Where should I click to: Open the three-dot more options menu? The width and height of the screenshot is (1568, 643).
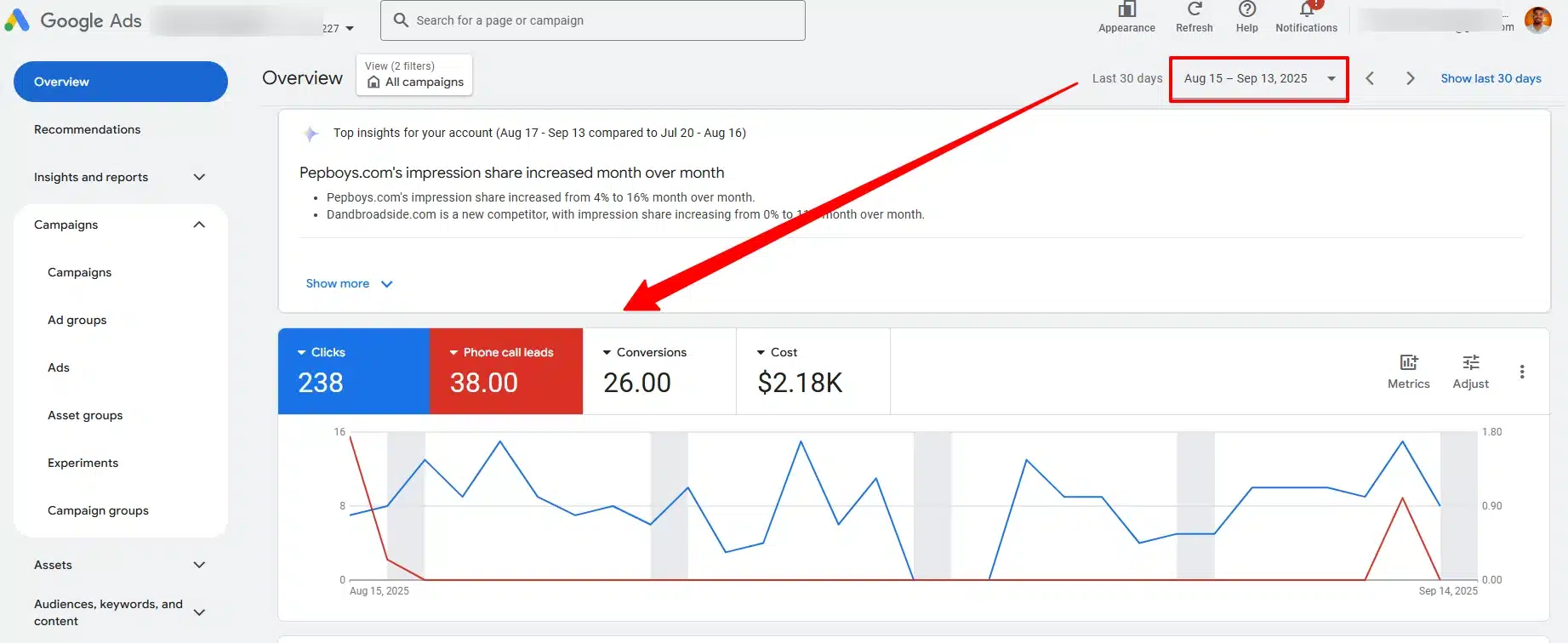pos(1522,372)
